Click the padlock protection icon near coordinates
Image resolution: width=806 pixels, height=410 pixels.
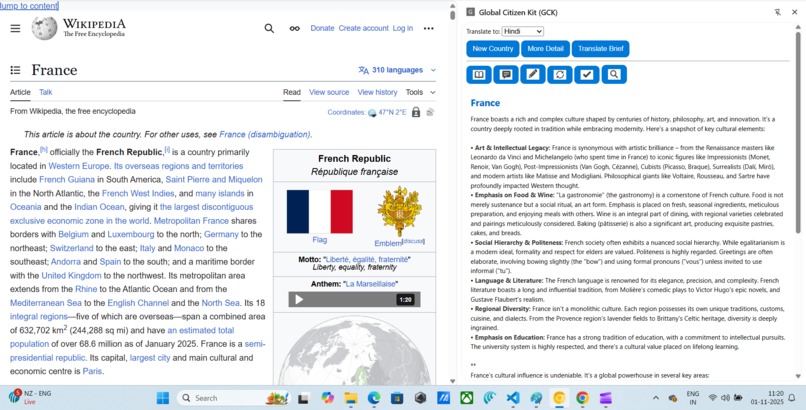click(416, 112)
